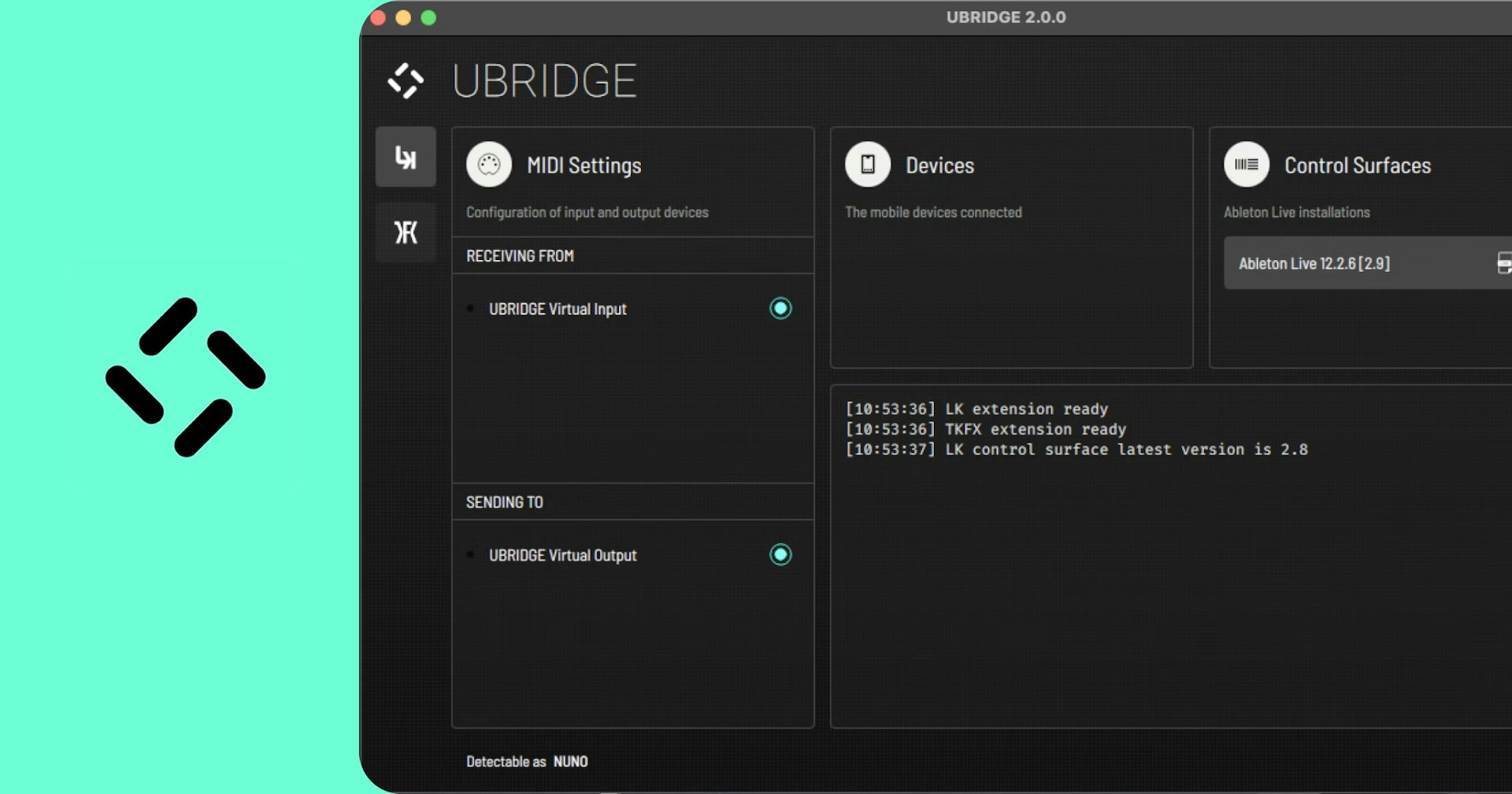1512x794 pixels.
Task: Click the Control Surfaces panel title
Action: click(x=1358, y=165)
